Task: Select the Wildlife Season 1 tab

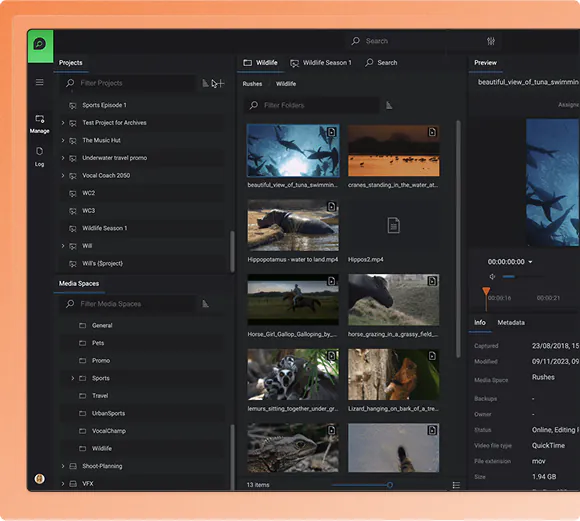Action: click(x=321, y=63)
